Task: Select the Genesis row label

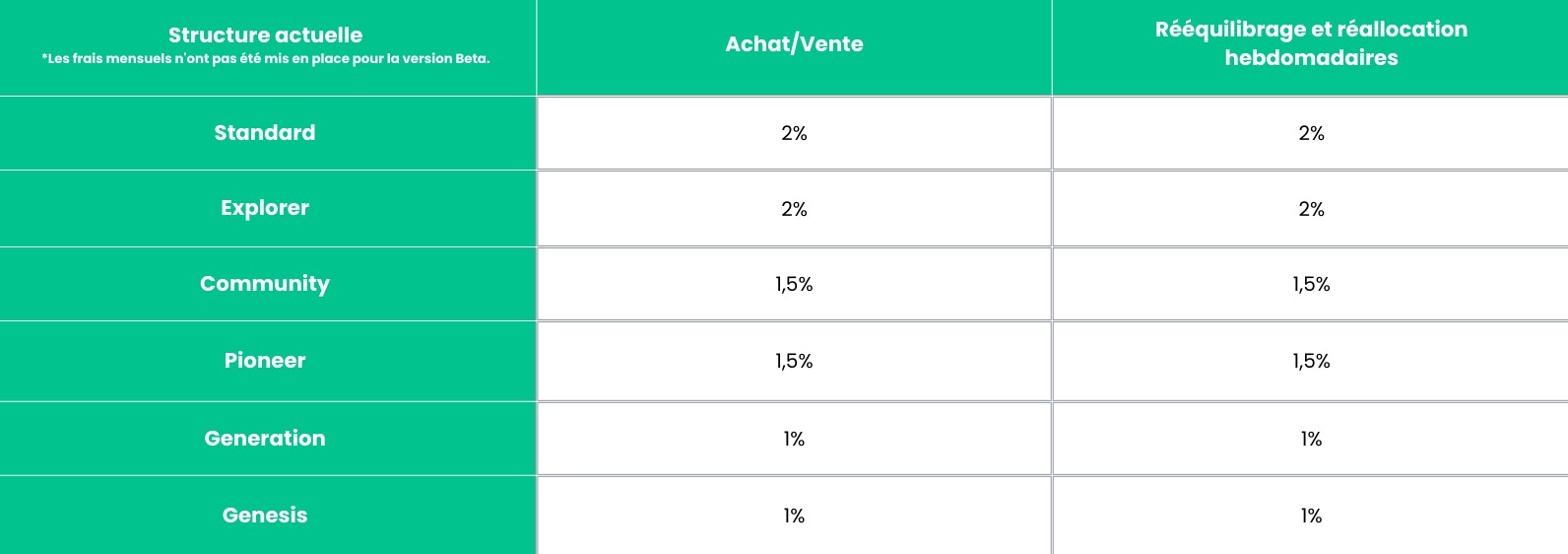Action: pyautogui.click(x=265, y=516)
